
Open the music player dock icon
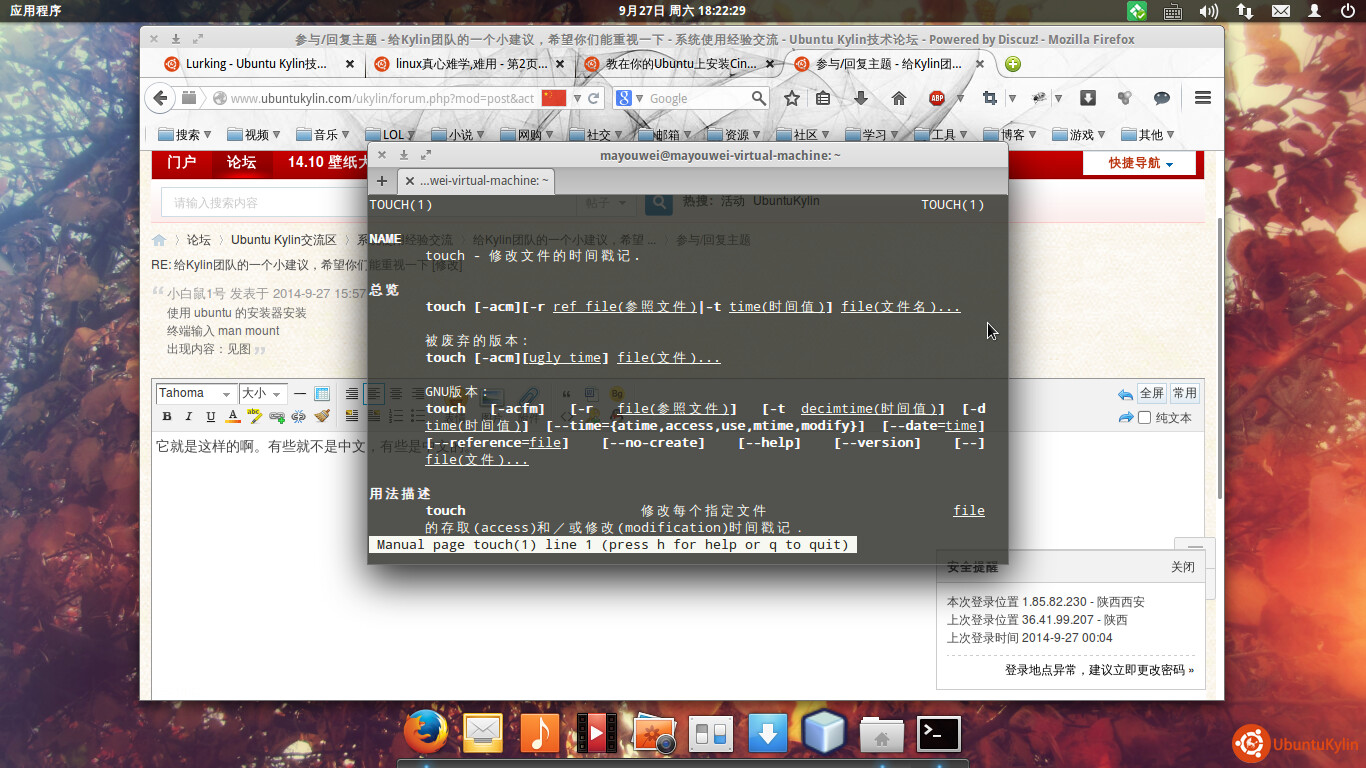[540, 734]
